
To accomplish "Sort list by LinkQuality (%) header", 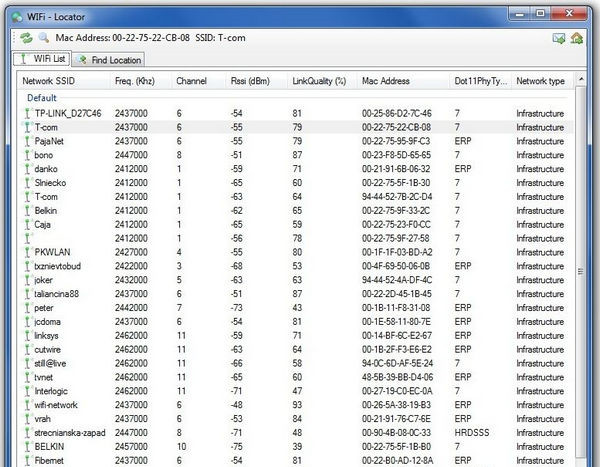I will (x=318, y=80).
